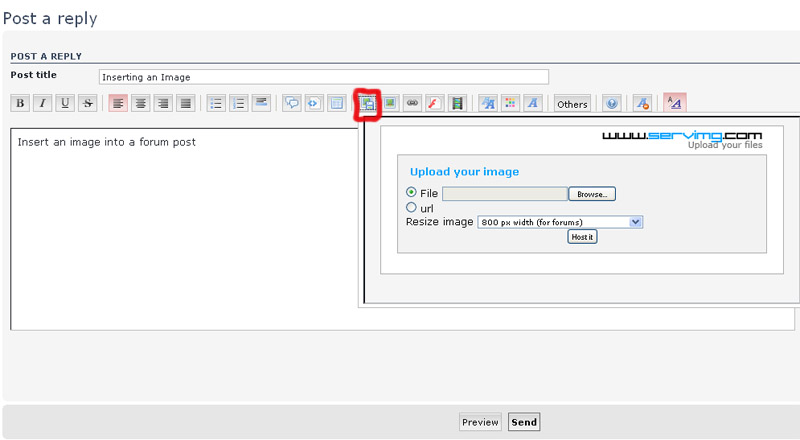Justify the text alignment
800x440 pixels.
pyautogui.click(x=186, y=104)
